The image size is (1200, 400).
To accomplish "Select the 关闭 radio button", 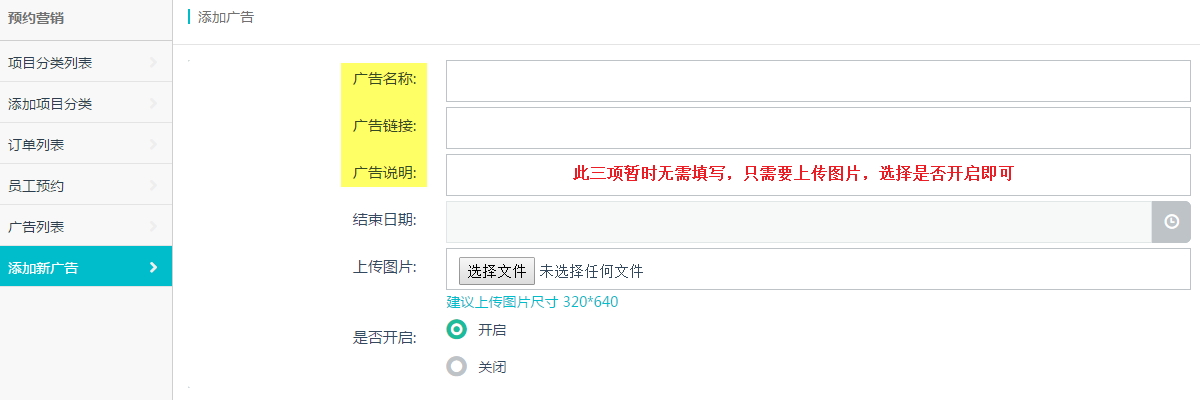I will point(457,367).
